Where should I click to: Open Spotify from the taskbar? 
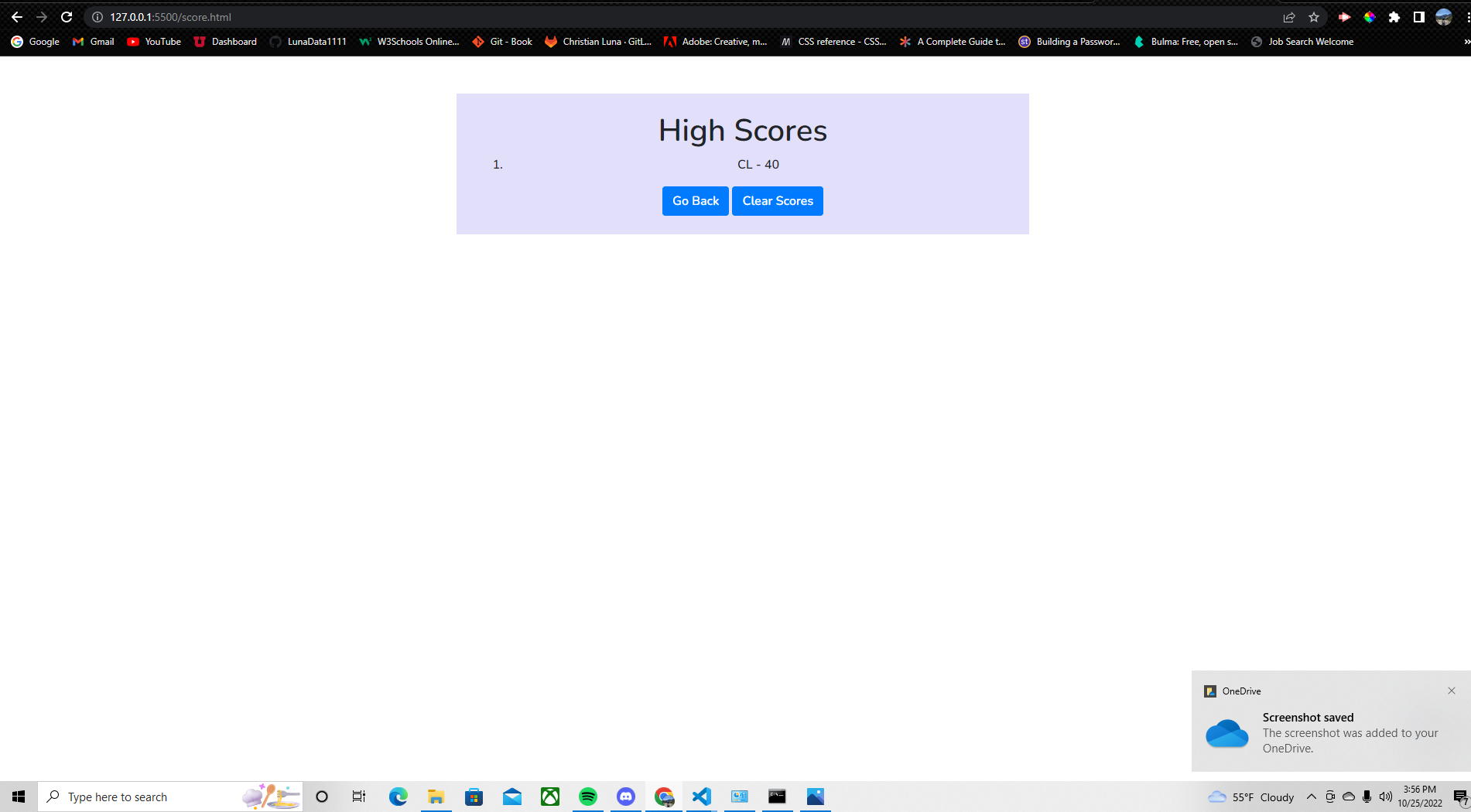pos(588,797)
